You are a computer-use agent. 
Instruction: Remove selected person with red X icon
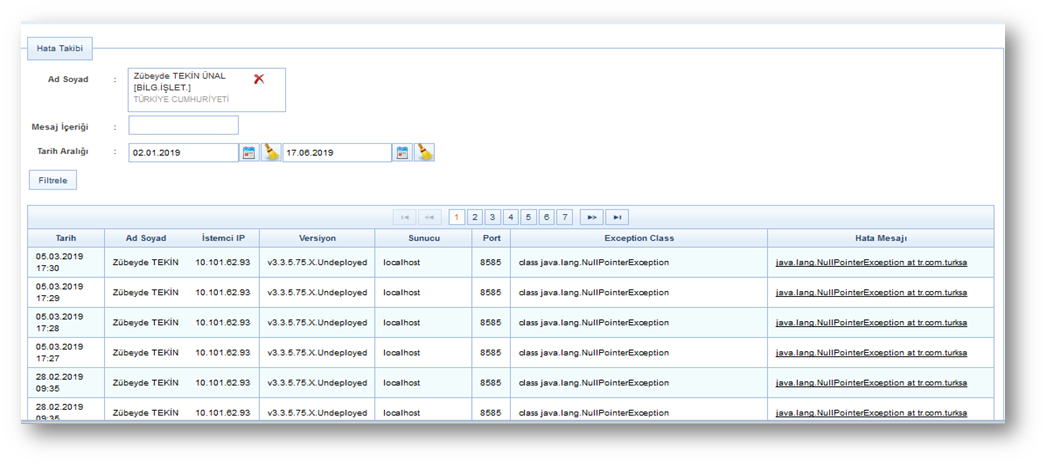[259, 79]
